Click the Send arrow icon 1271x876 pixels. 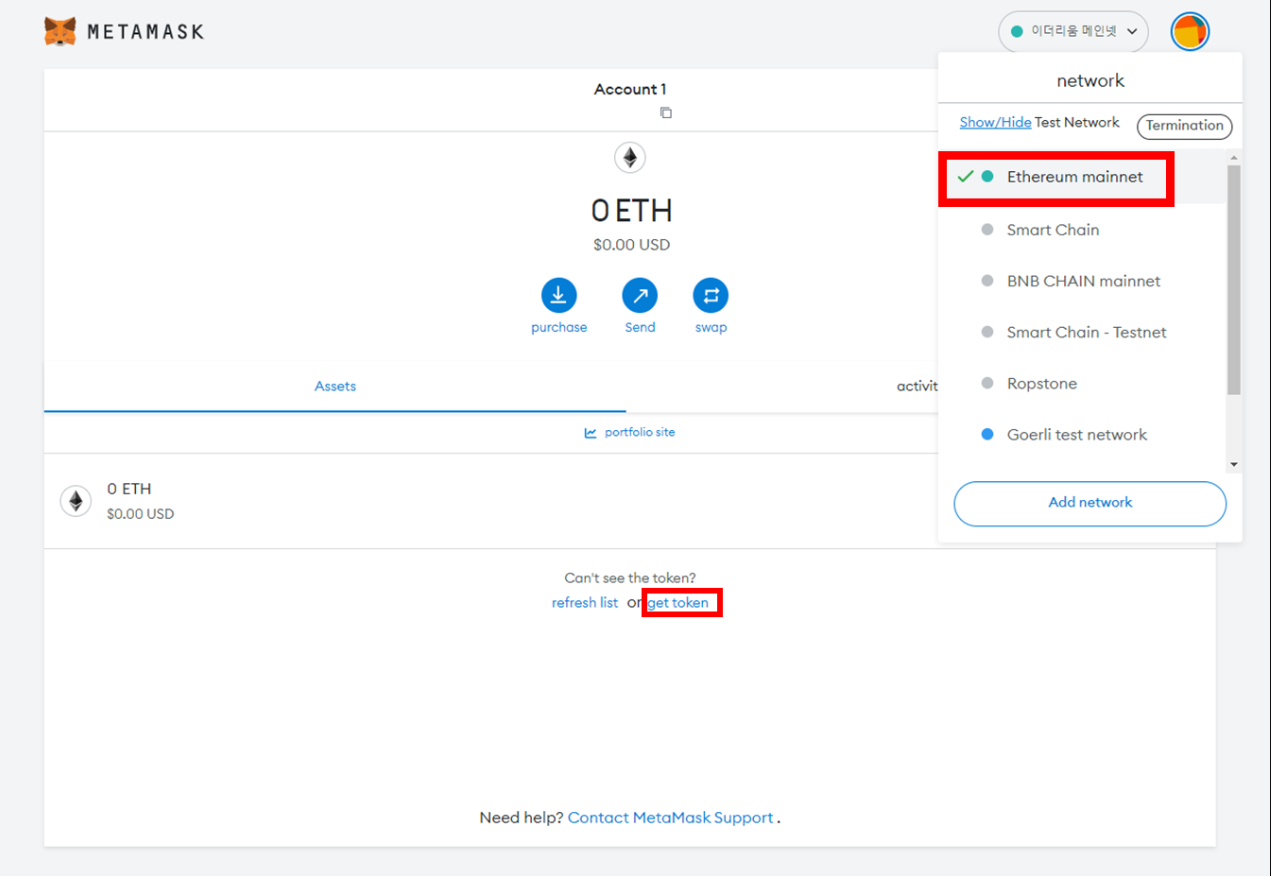coord(640,296)
